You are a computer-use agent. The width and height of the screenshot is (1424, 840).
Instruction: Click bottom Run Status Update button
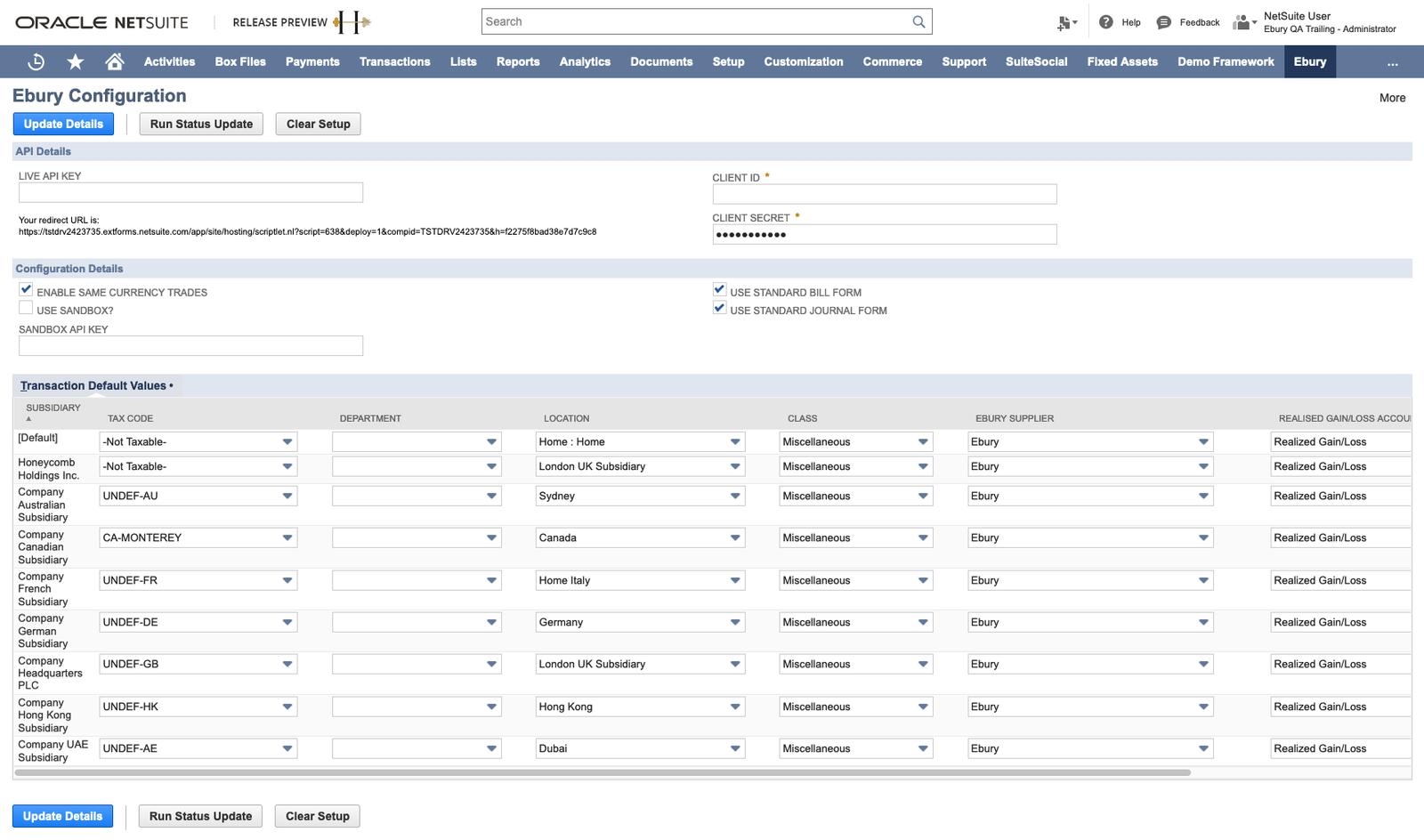click(x=200, y=816)
